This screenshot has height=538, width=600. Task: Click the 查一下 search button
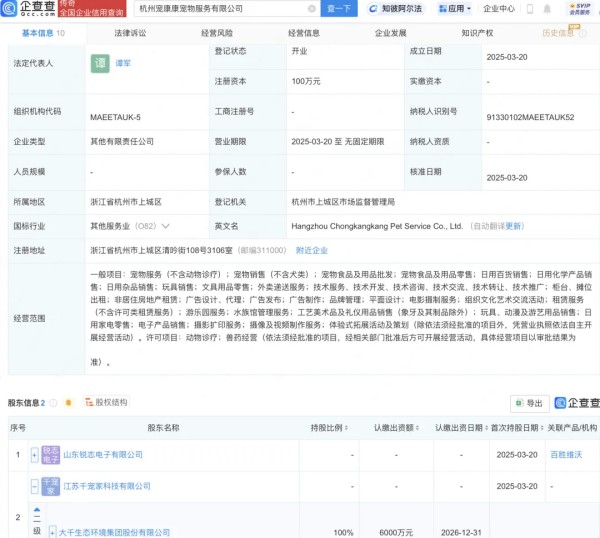(339, 8)
